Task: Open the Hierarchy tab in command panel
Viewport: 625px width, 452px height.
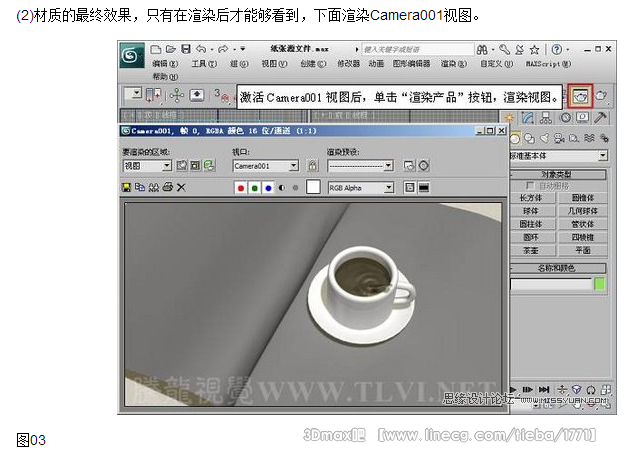Action: coord(546,117)
